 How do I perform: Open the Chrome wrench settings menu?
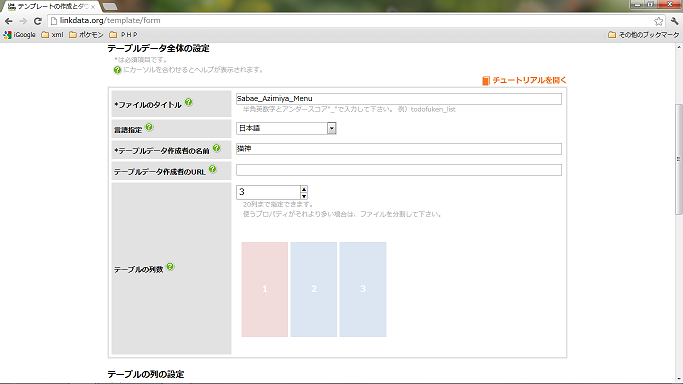pyautogui.click(x=674, y=20)
